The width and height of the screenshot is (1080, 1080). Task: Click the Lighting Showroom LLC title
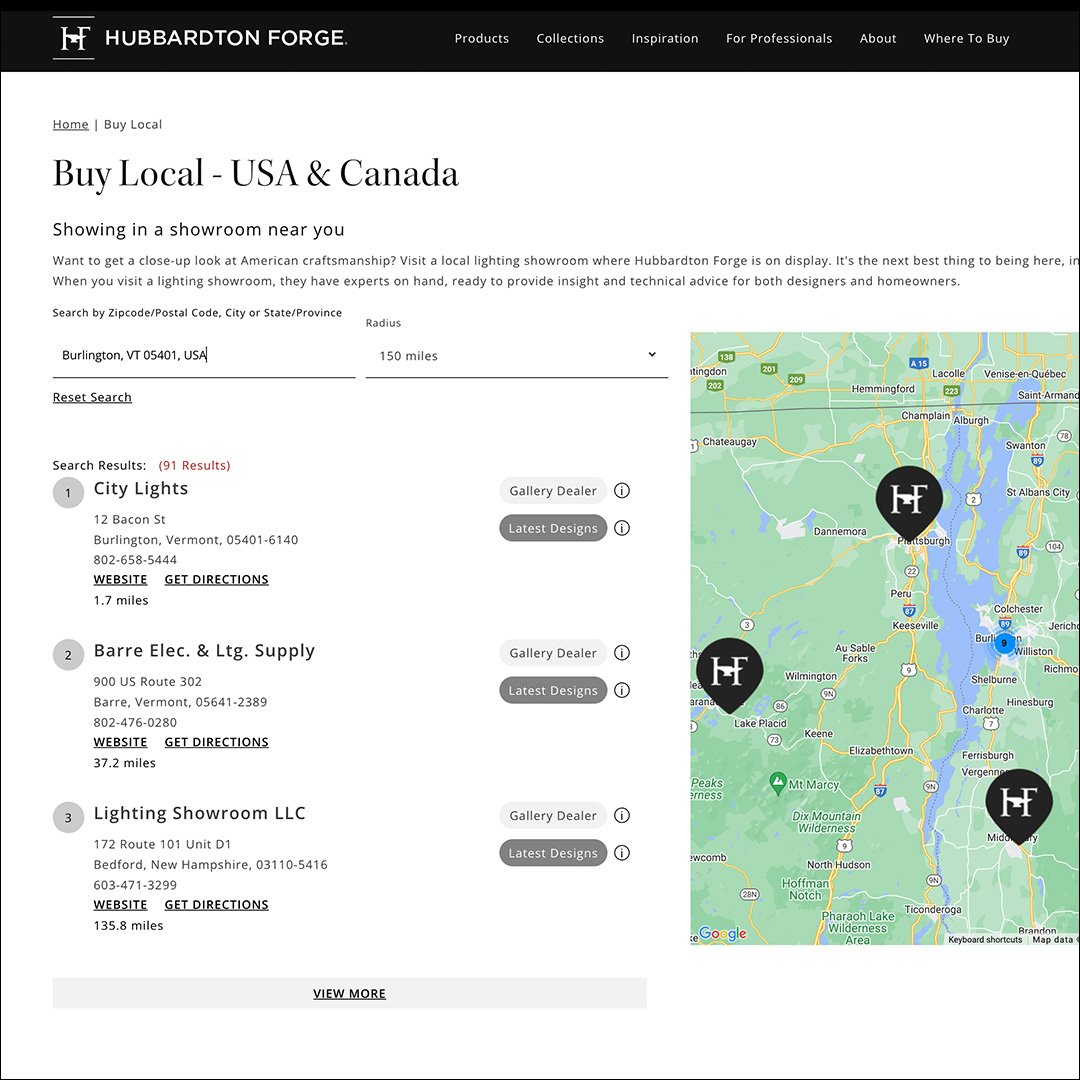[200, 813]
